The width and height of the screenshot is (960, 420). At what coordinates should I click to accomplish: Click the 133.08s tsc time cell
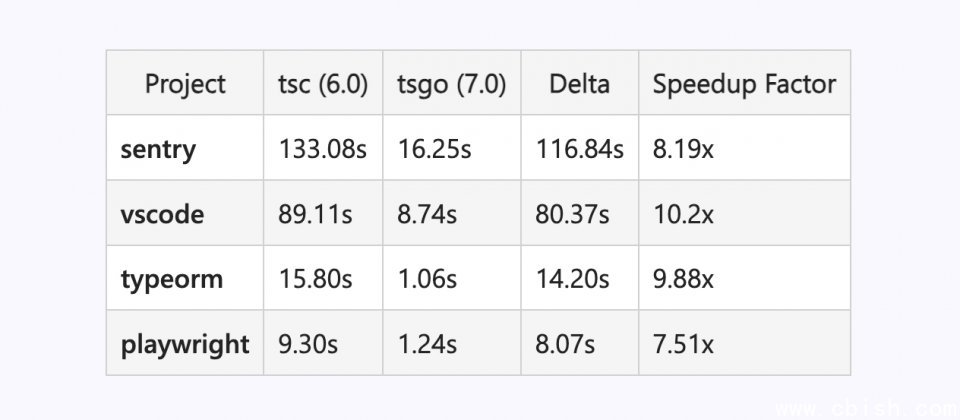[323, 150]
